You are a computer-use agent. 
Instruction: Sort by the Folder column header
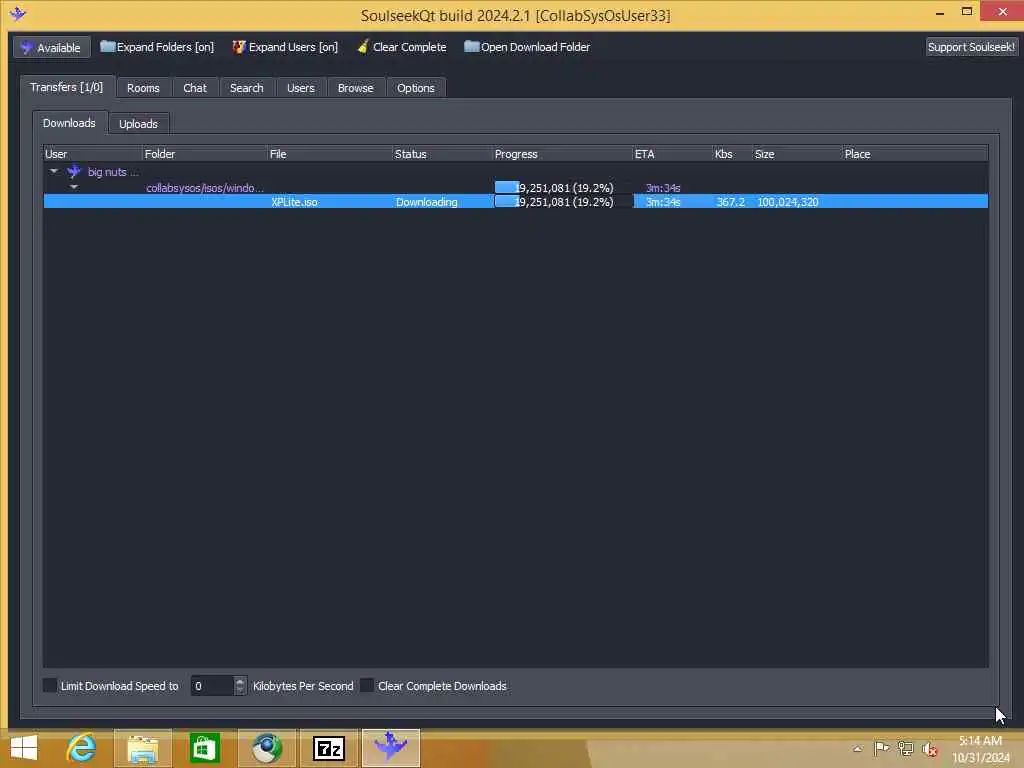pyautogui.click(x=204, y=154)
